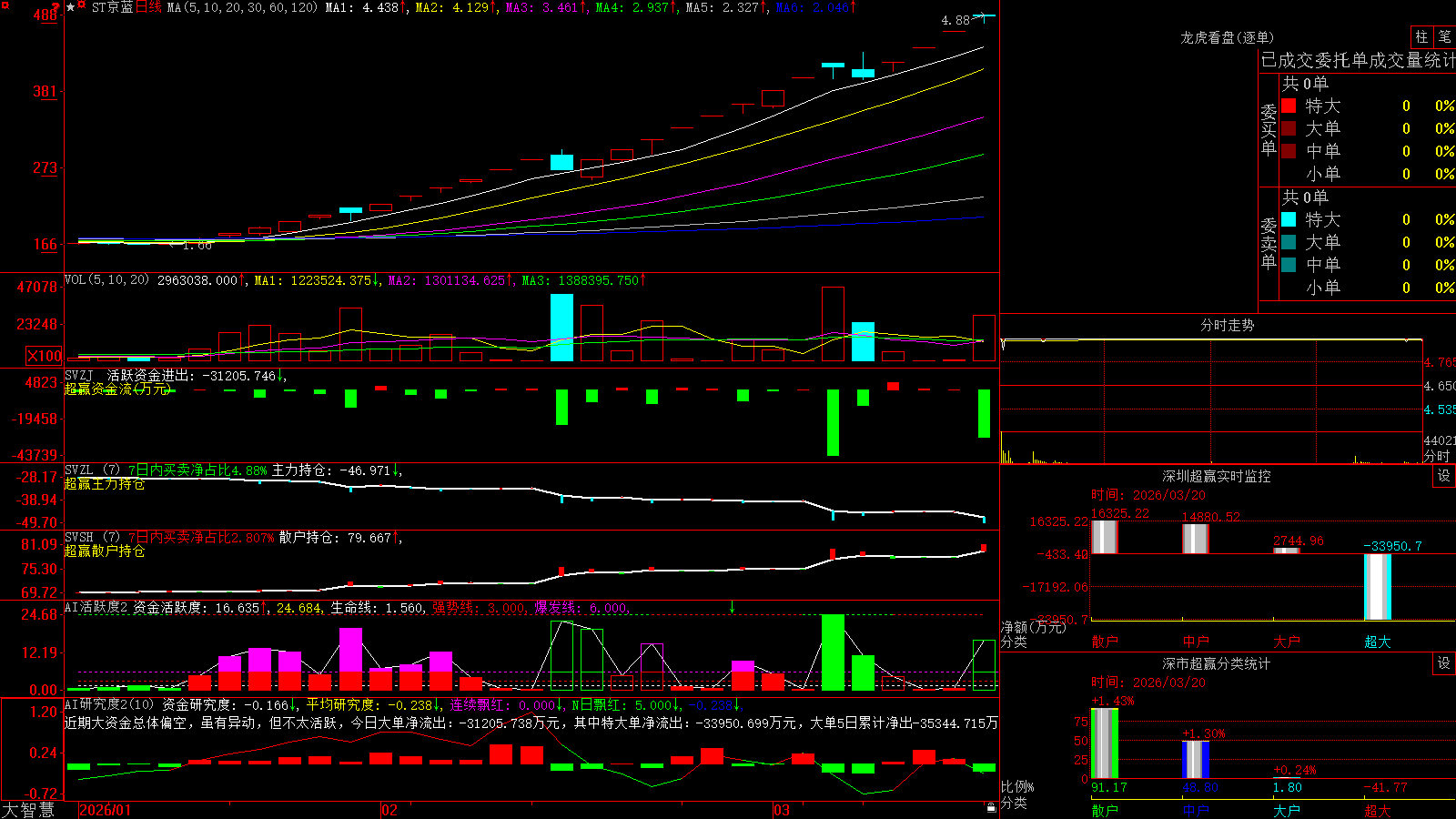The height and width of the screenshot is (819, 1456).
Task: Click teal 中单 swatch in 委卖单
Action: [1289, 265]
